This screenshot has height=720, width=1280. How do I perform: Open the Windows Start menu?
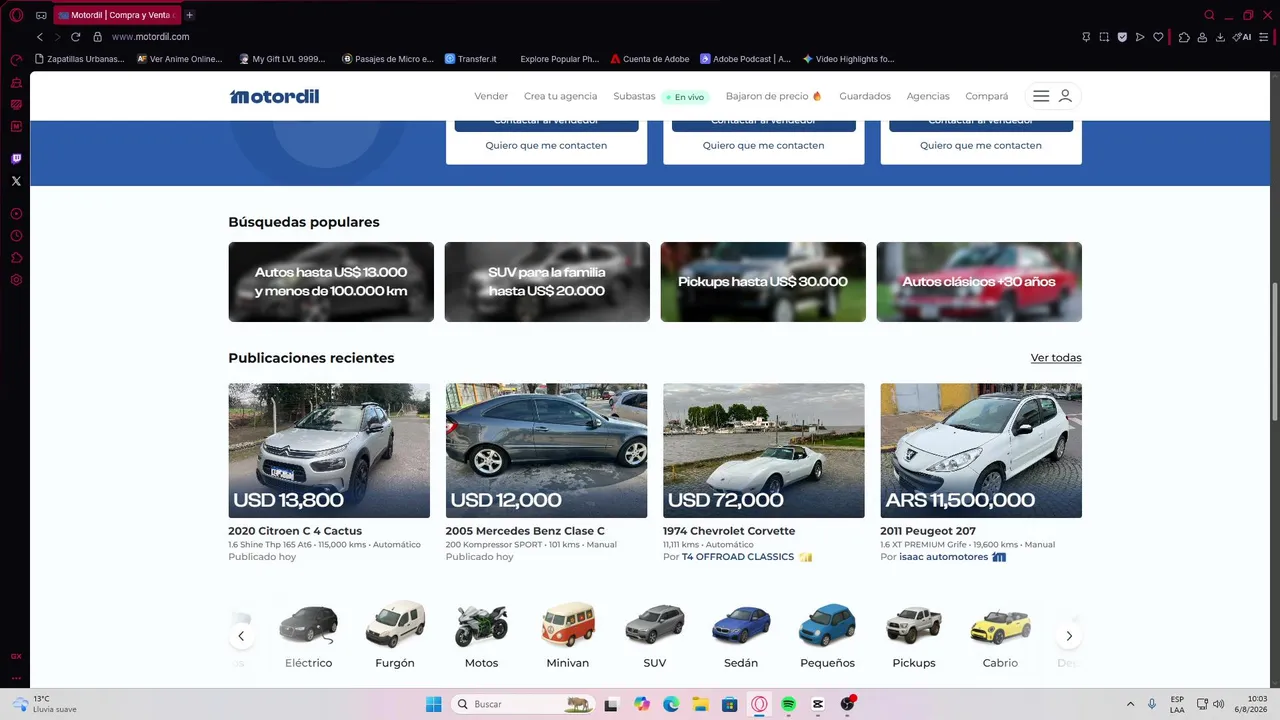pyautogui.click(x=434, y=704)
